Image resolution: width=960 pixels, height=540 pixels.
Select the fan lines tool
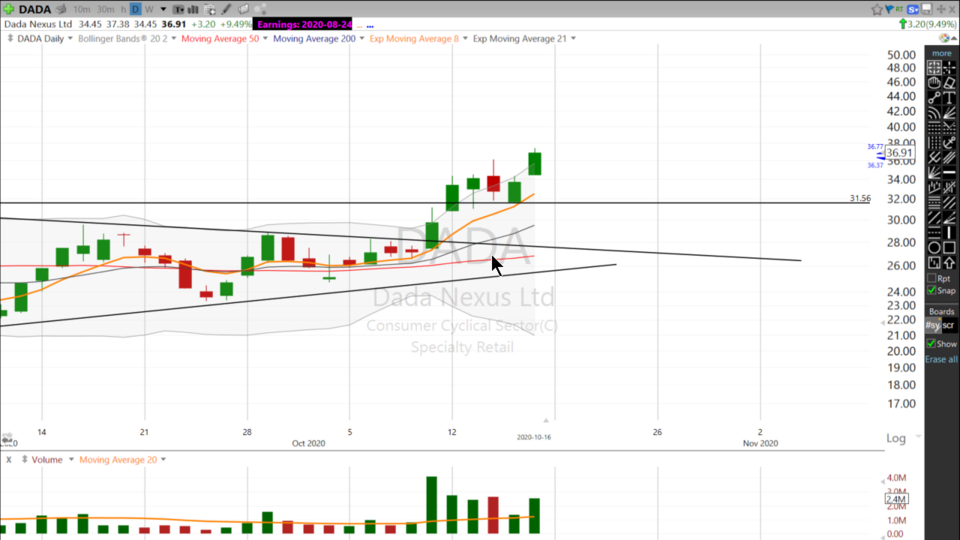pyautogui.click(x=949, y=113)
